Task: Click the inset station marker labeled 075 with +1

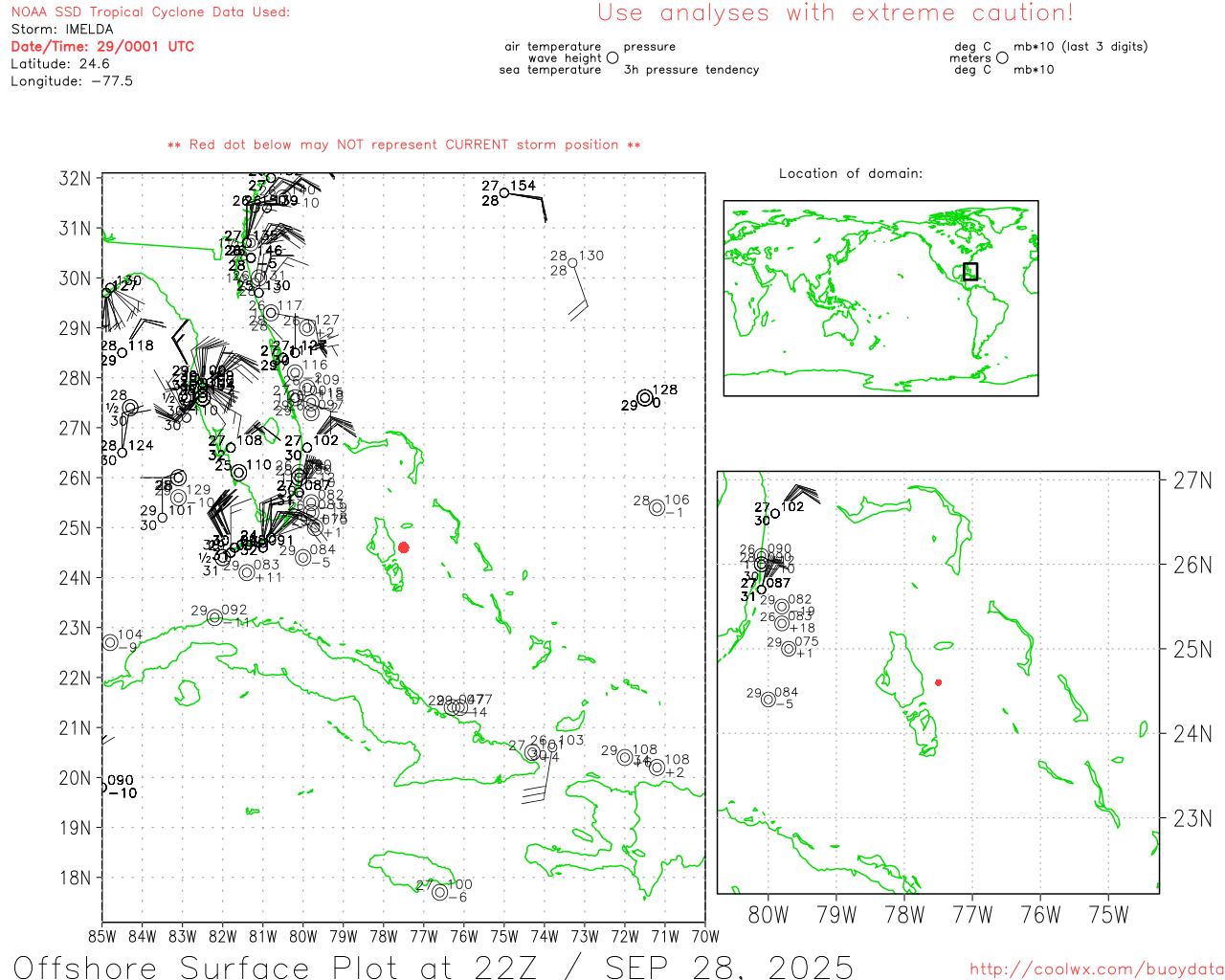Action: pos(789,649)
